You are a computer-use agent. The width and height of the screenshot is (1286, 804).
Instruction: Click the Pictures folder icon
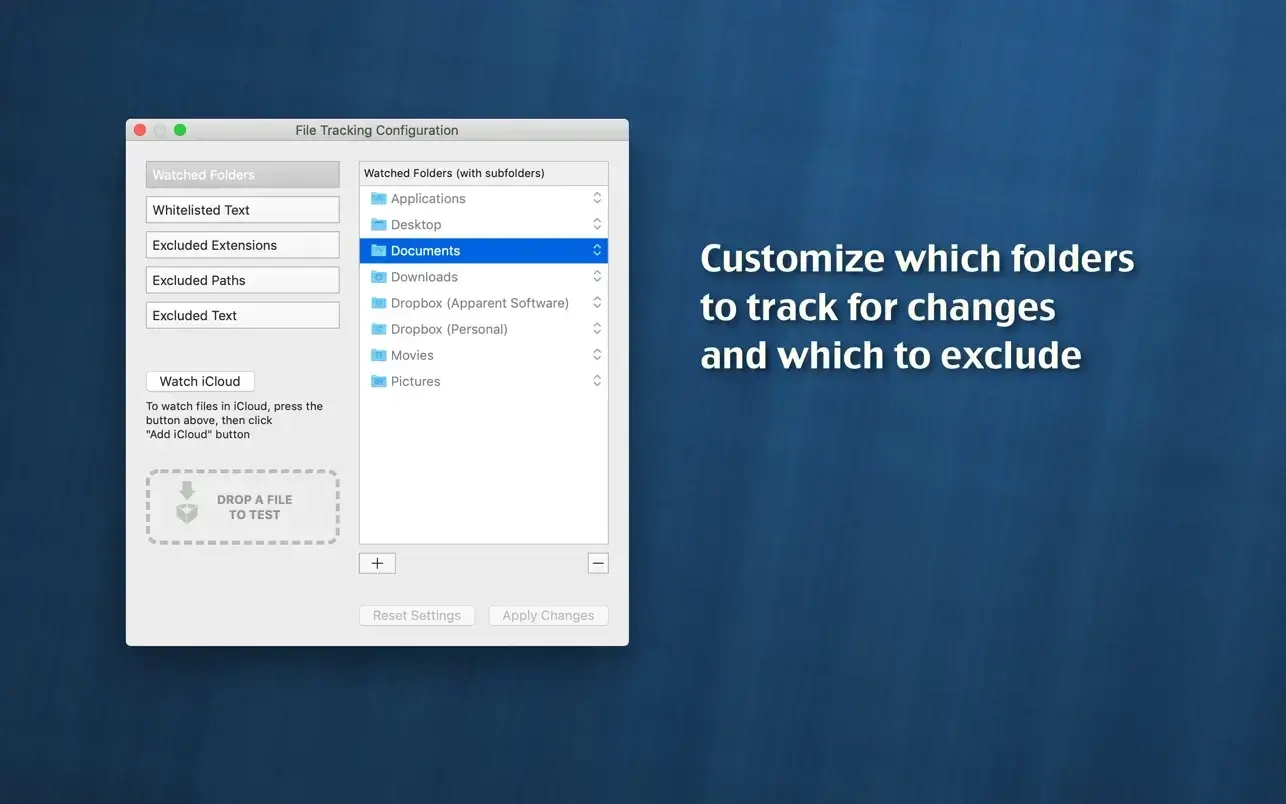[378, 381]
